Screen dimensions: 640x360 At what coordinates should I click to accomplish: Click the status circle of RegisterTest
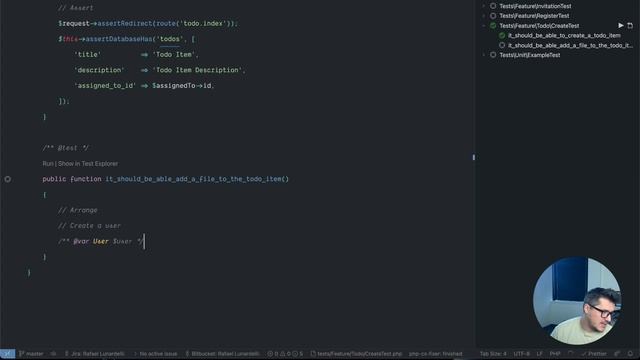tap(493, 16)
